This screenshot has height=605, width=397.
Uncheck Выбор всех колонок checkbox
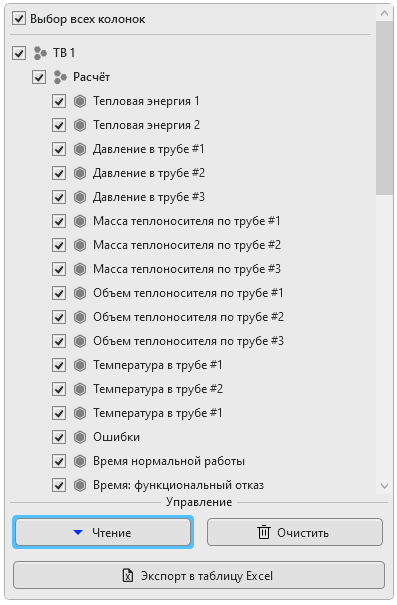(x=19, y=19)
